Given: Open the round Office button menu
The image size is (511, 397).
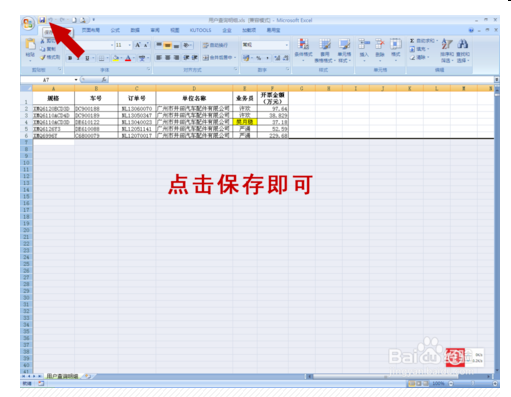Looking at the screenshot, I should (x=28, y=23).
